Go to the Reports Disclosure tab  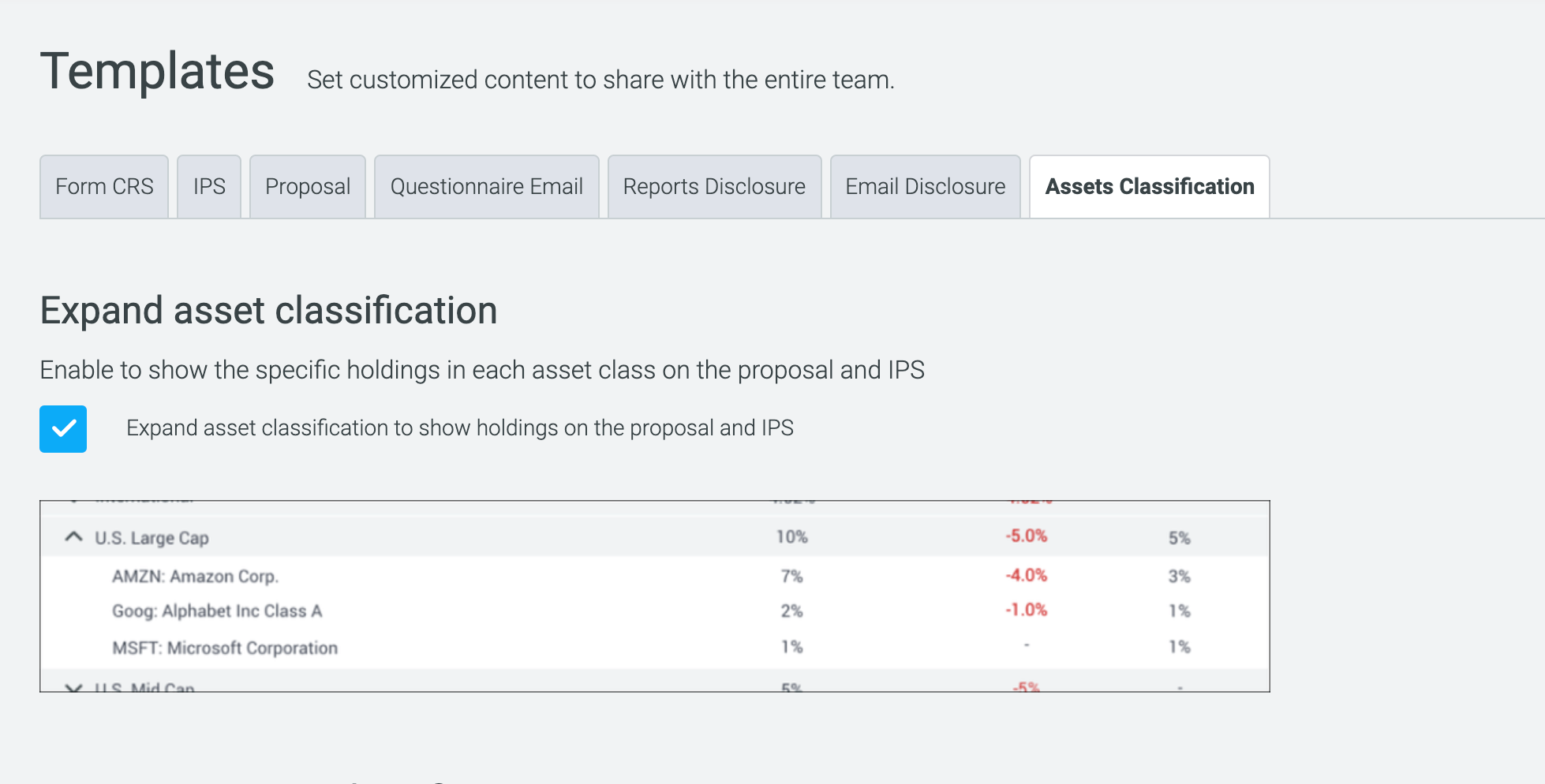pos(714,186)
